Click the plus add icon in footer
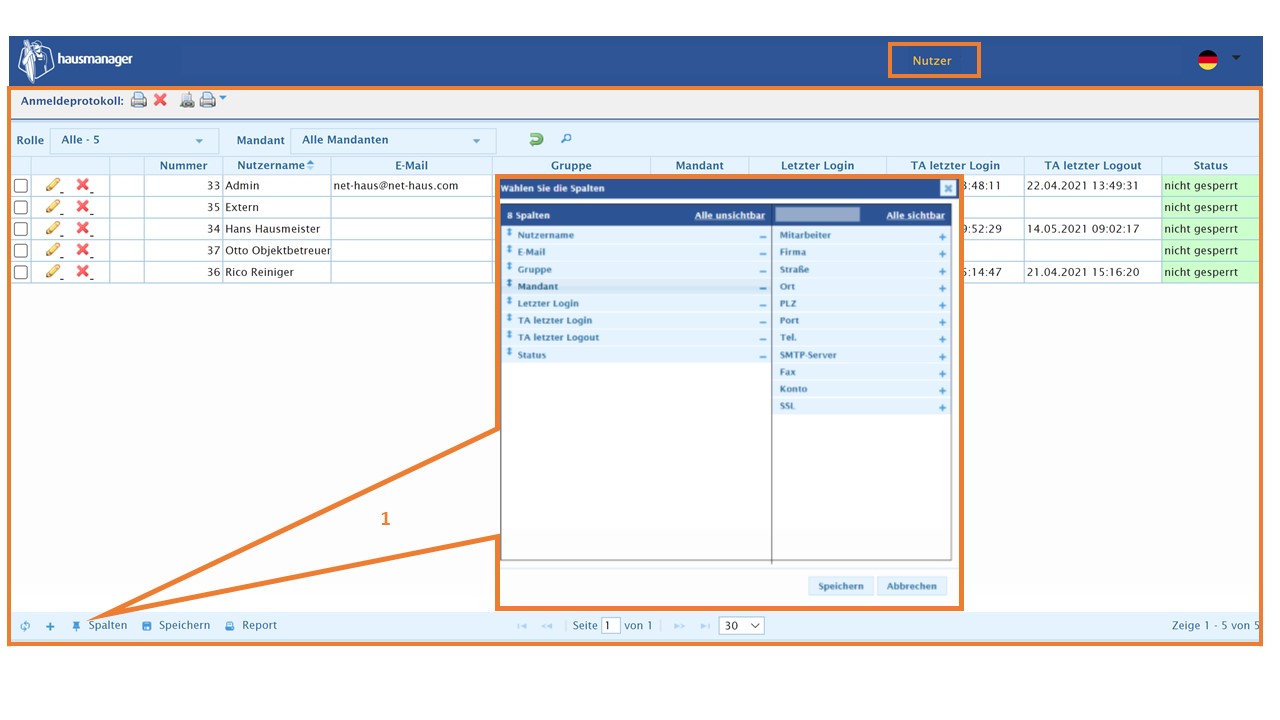The image size is (1280, 720). tap(50, 626)
